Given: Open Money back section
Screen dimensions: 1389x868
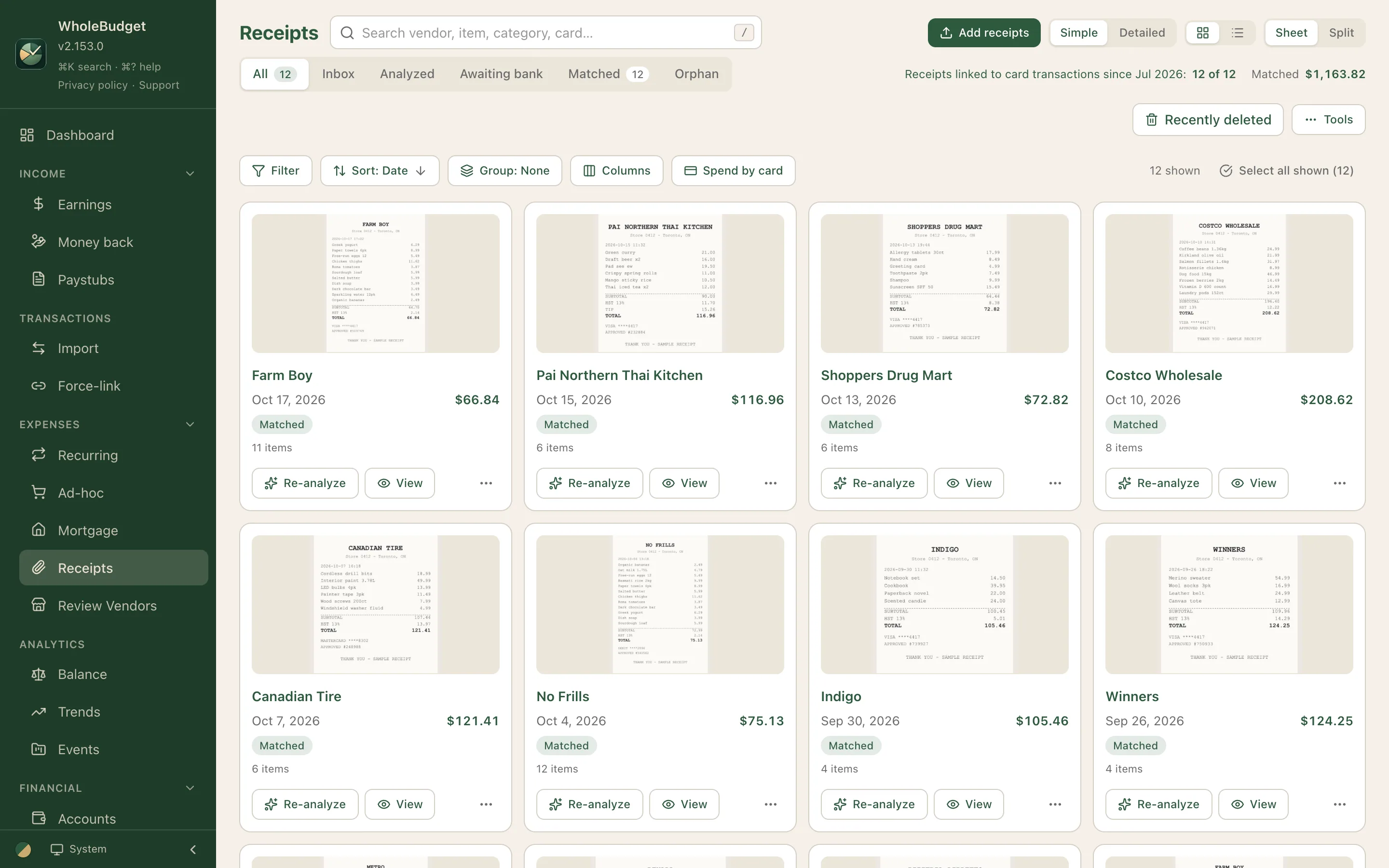Looking at the screenshot, I should pyautogui.click(x=114, y=242).
